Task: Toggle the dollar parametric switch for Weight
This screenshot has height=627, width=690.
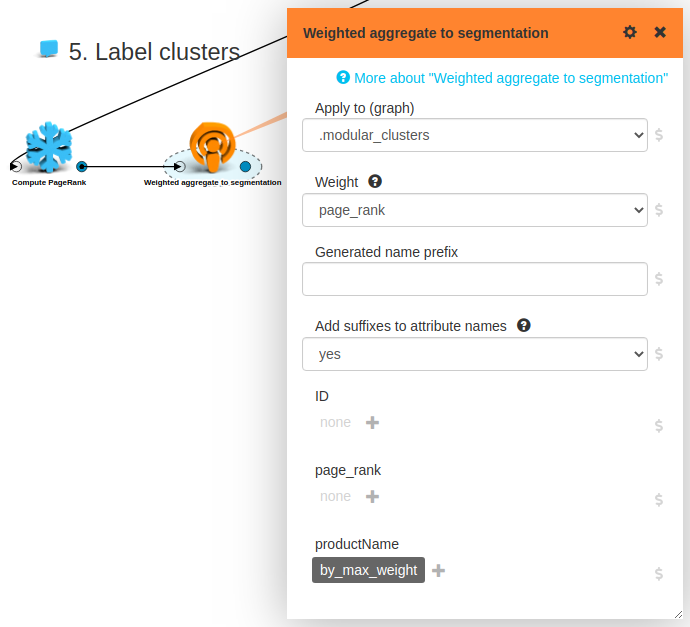Action: click(659, 210)
